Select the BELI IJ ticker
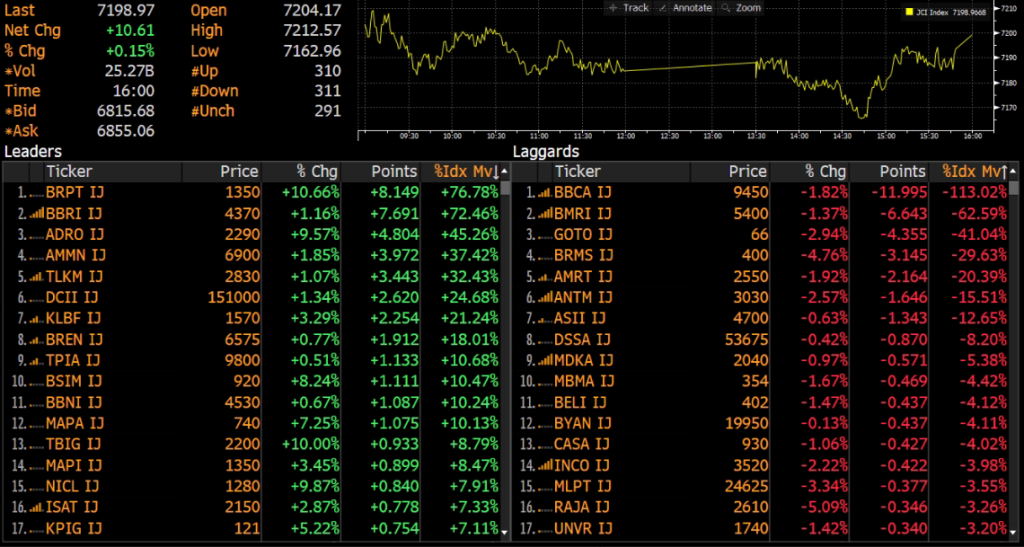Image resolution: width=1024 pixels, height=547 pixels. 580,402
